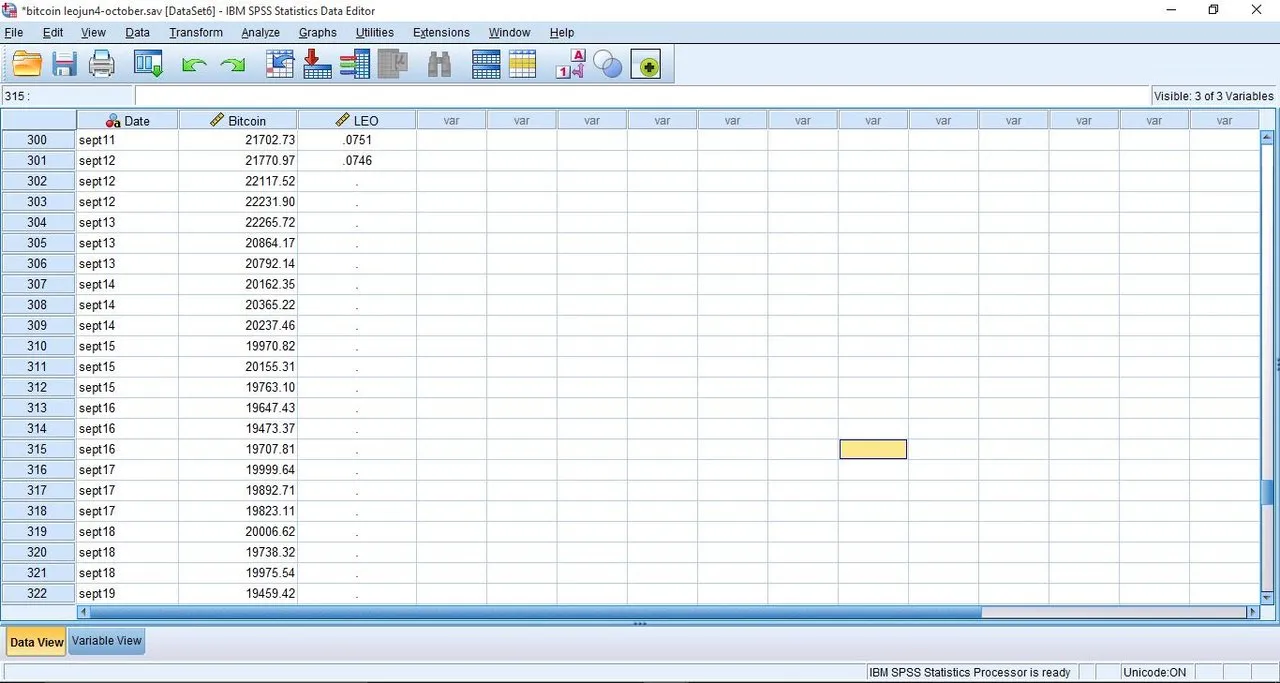Toggle Value Labels display icon

point(570,65)
